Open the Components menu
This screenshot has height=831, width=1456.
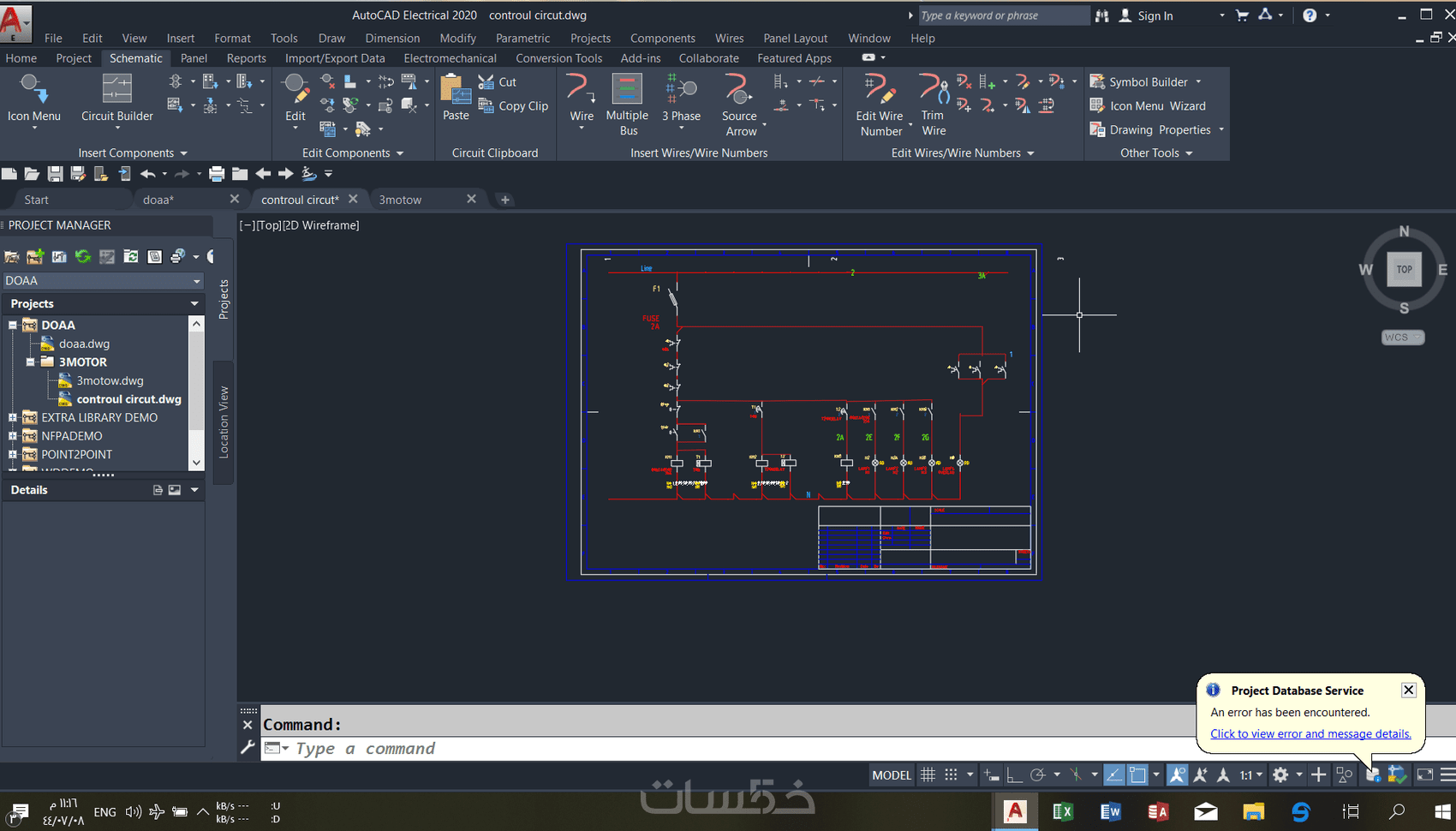click(x=662, y=39)
